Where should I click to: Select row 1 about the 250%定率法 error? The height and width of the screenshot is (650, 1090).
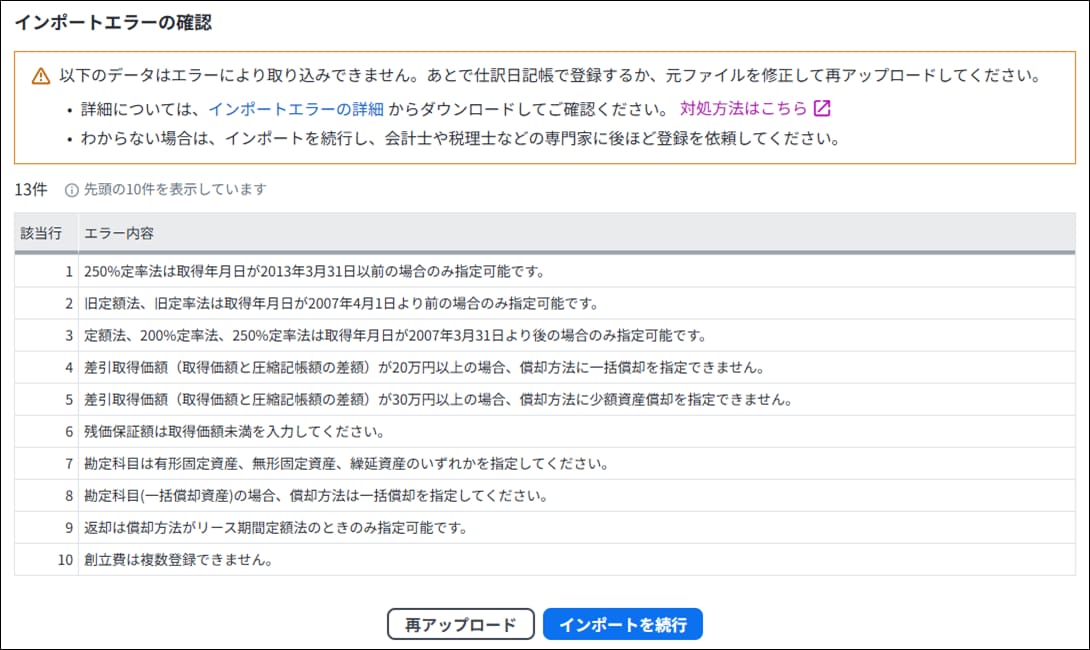tap(545, 271)
